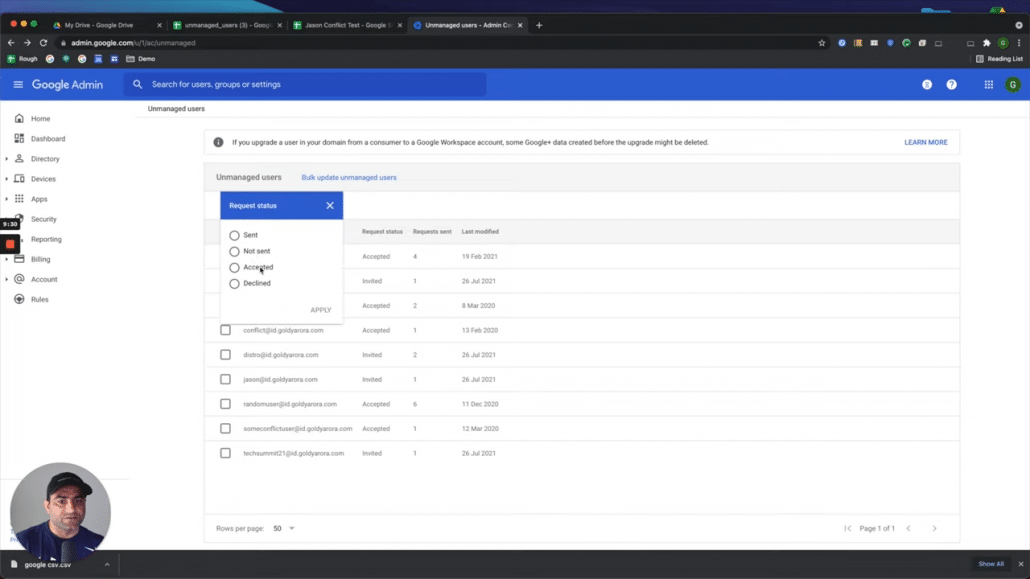
Task: Expand the Apps section in sidebar
Action: pos(7,199)
